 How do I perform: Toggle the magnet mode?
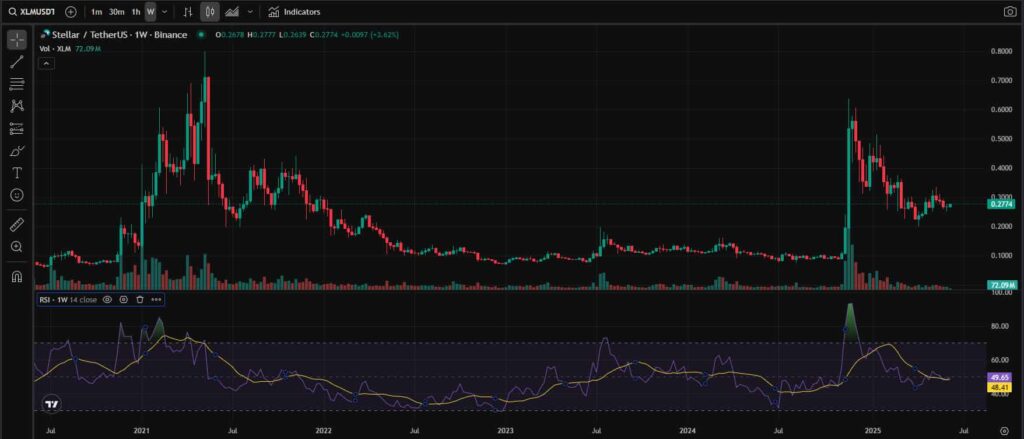[x=17, y=276]
